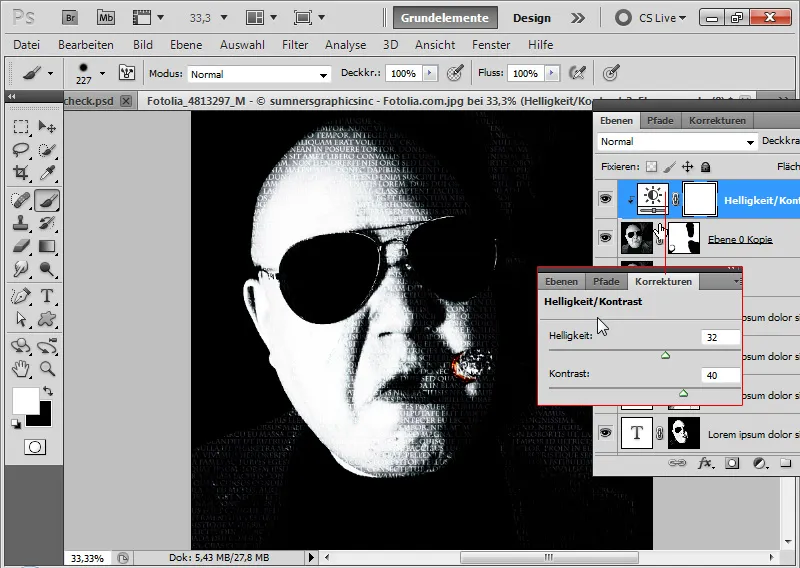Select the Hand tool
Screen dimensions: 800x568
point(21,368)
